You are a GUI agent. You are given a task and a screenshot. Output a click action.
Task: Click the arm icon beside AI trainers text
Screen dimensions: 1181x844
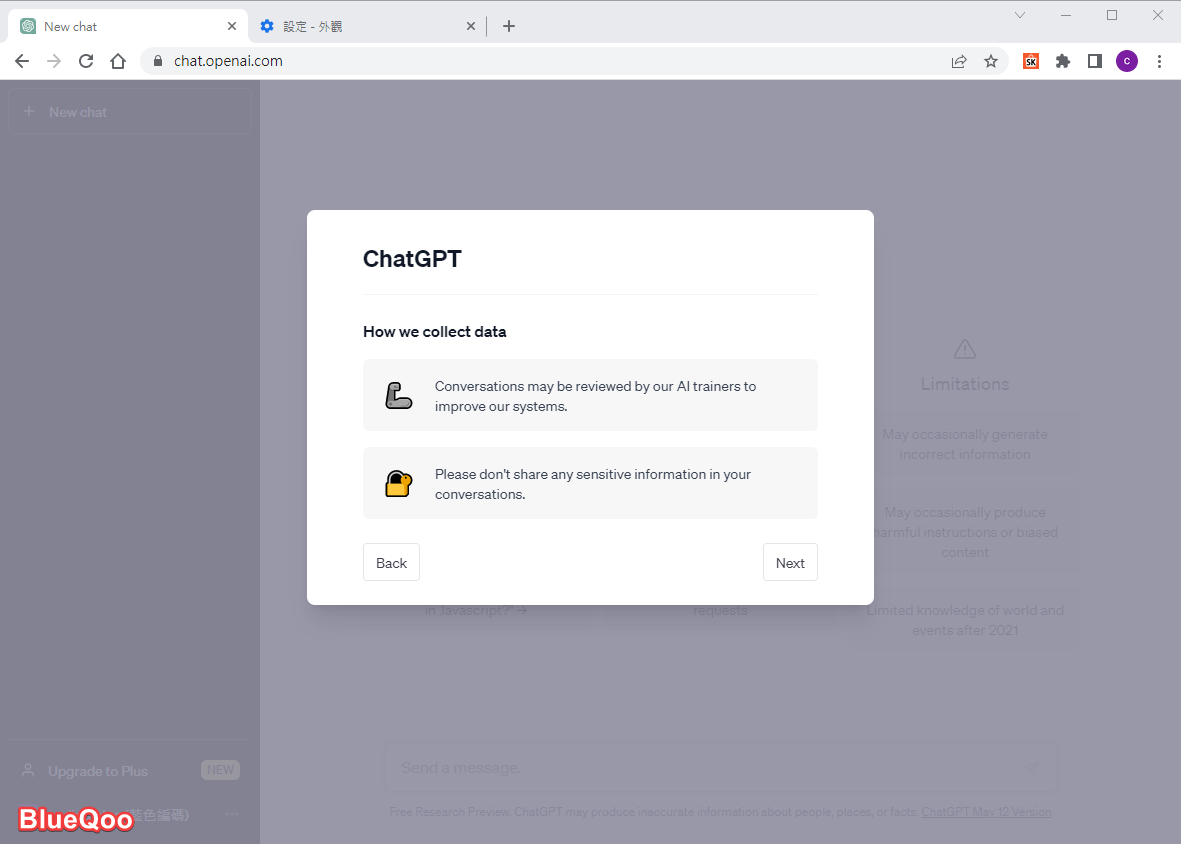(399, 395)
